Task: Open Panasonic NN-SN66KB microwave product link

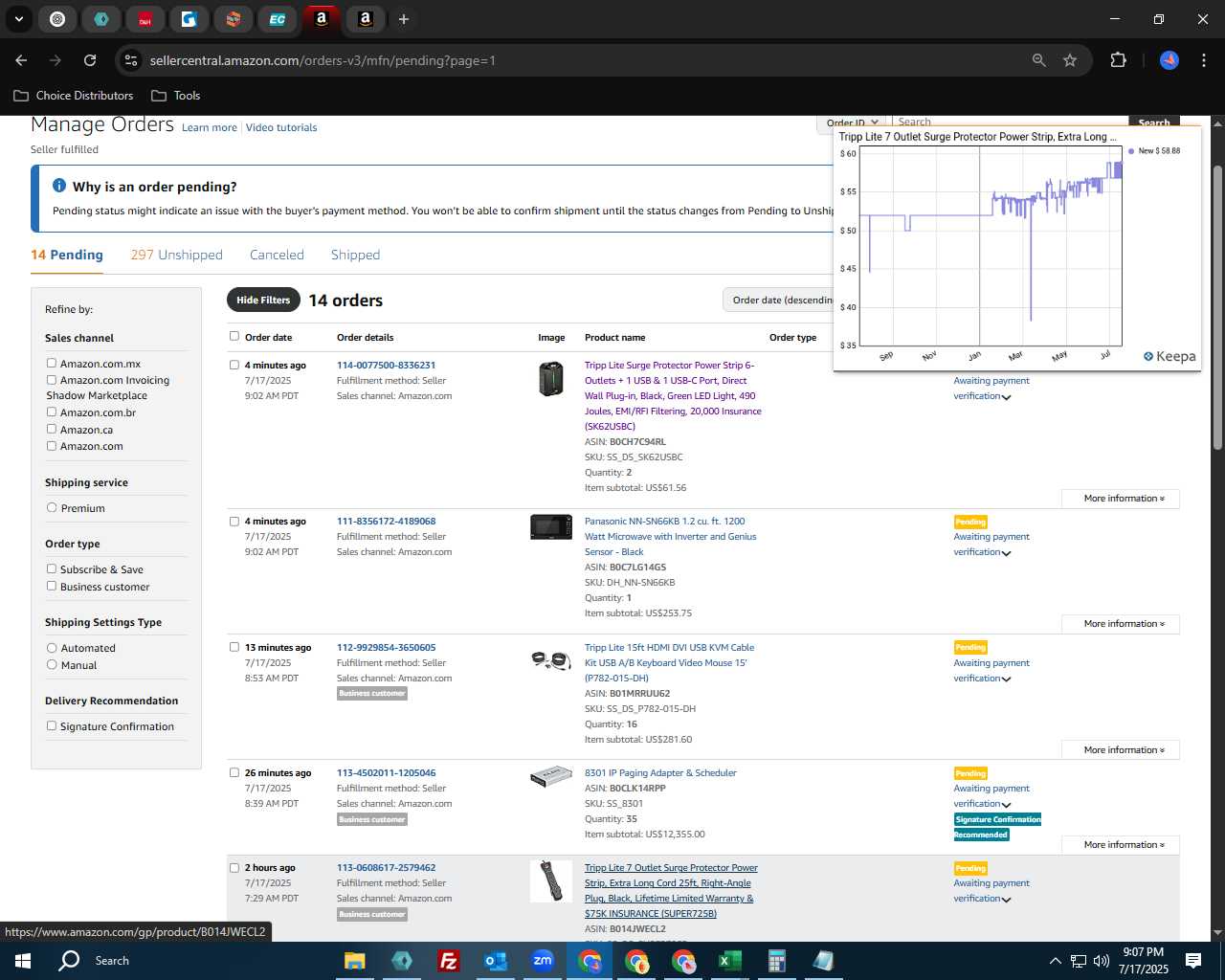Action: 671,537
